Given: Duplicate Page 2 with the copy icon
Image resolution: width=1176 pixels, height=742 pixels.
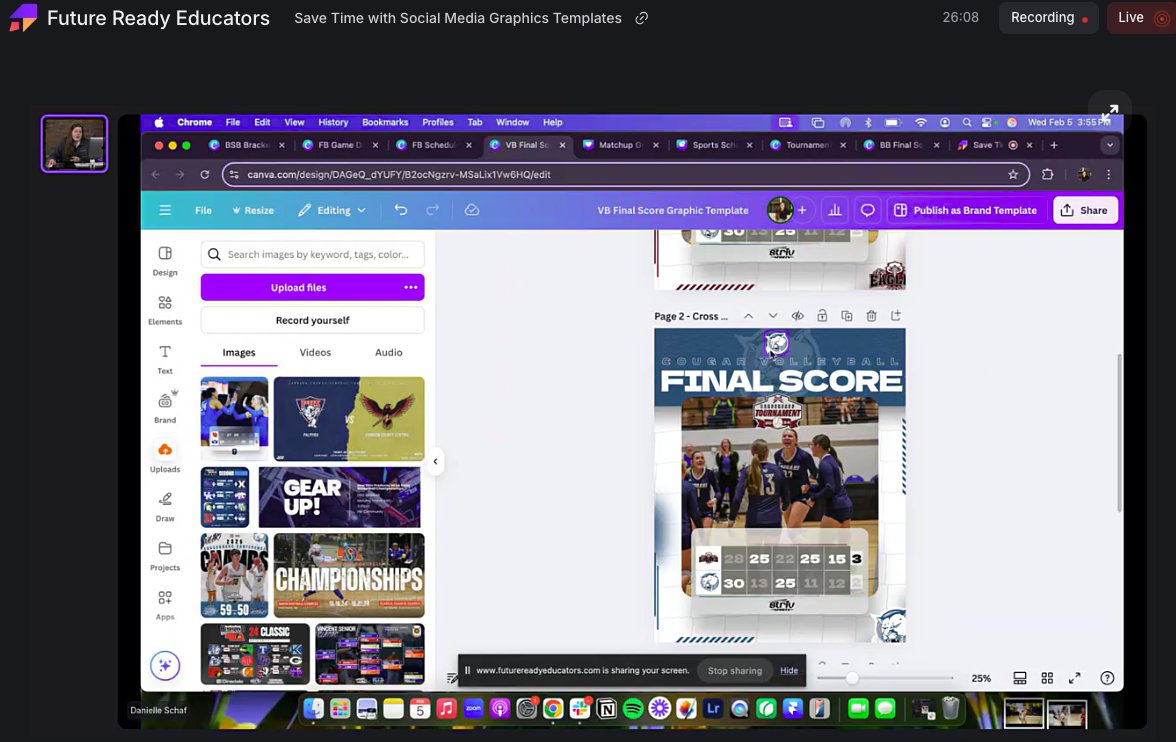Looking at the screenshot, I should 847,315.
